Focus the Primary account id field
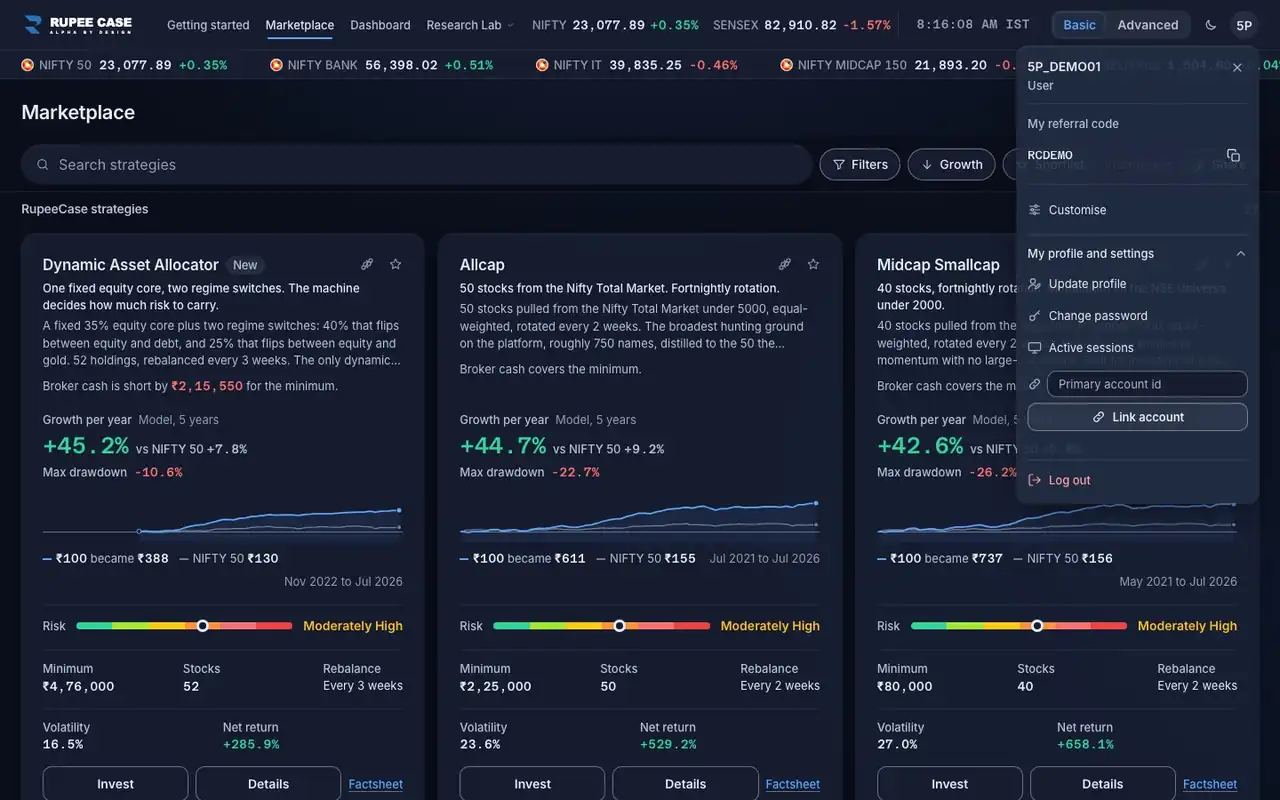 (1147, 384)
